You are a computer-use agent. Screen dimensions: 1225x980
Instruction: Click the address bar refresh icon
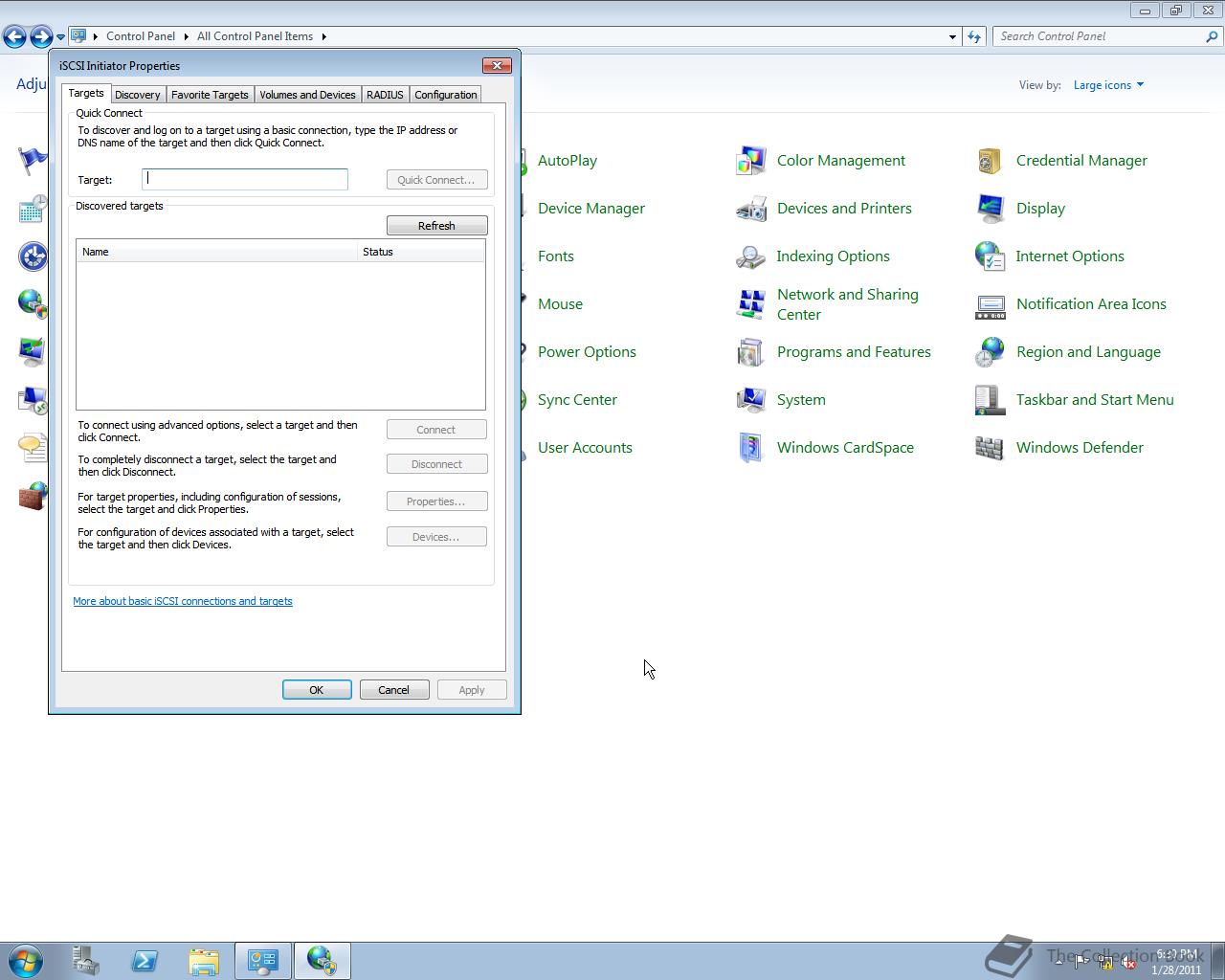tap(974, 36)
